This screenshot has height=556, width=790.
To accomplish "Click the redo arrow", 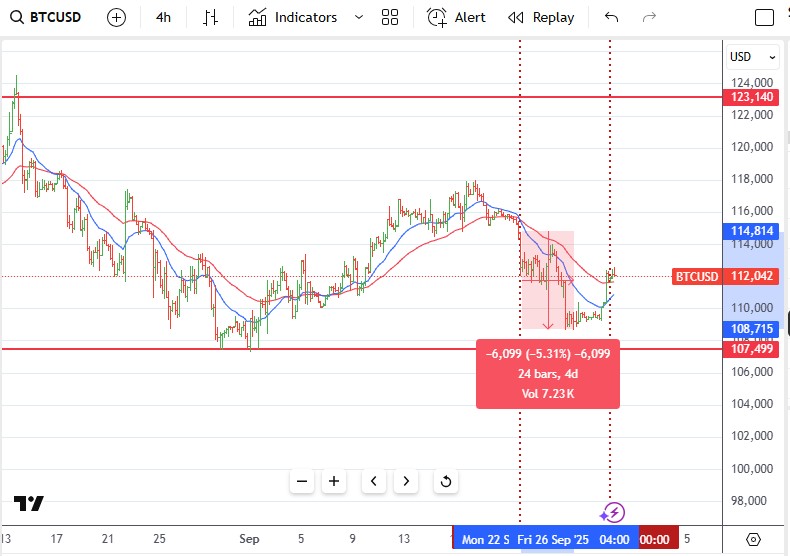I will 649,18.
